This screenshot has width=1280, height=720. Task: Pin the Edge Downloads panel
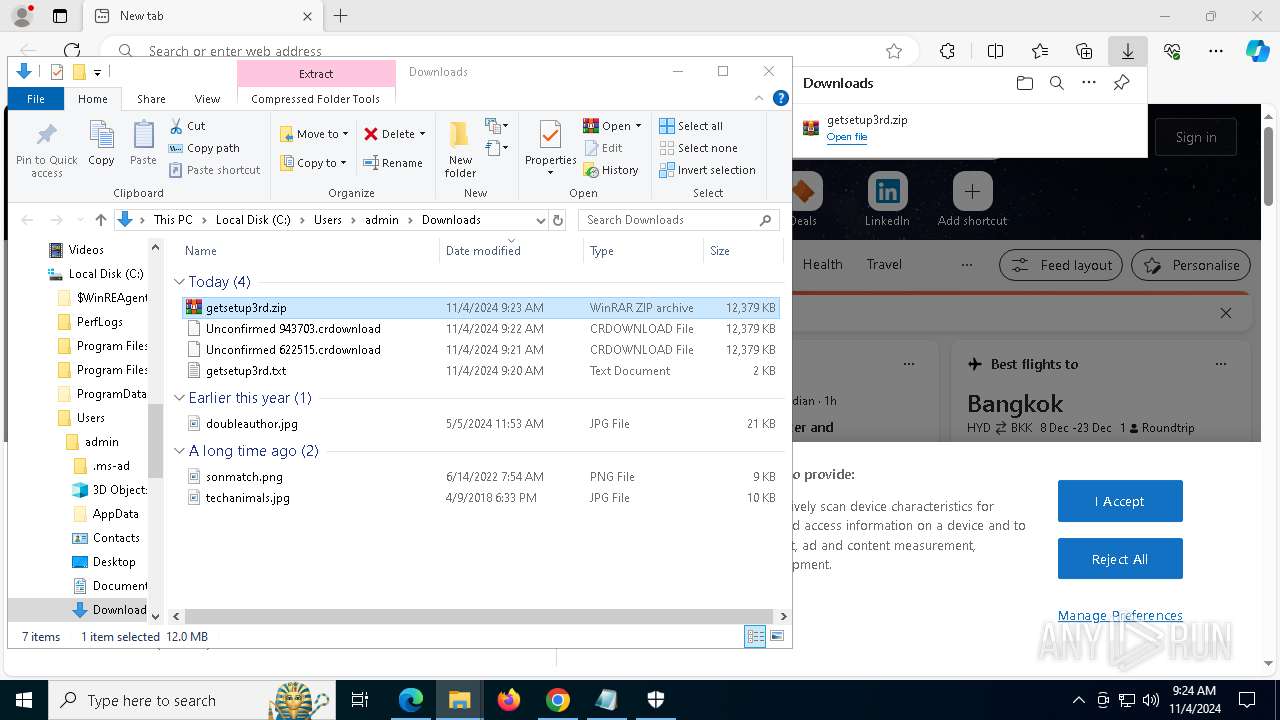point(1121,83)
